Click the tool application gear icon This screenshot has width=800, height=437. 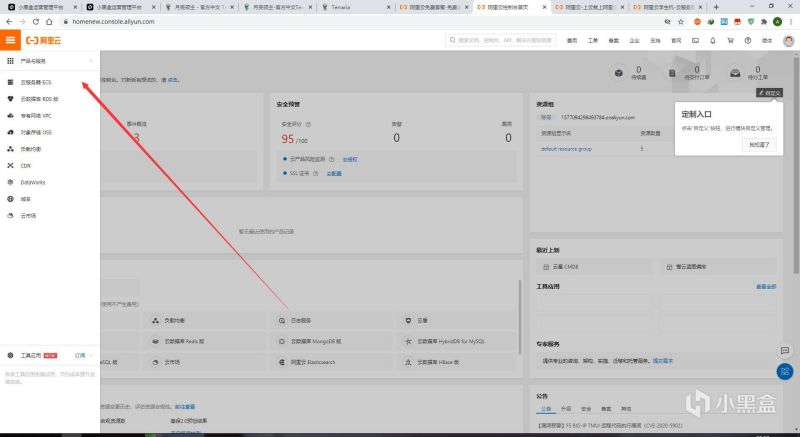pos(10,355)
